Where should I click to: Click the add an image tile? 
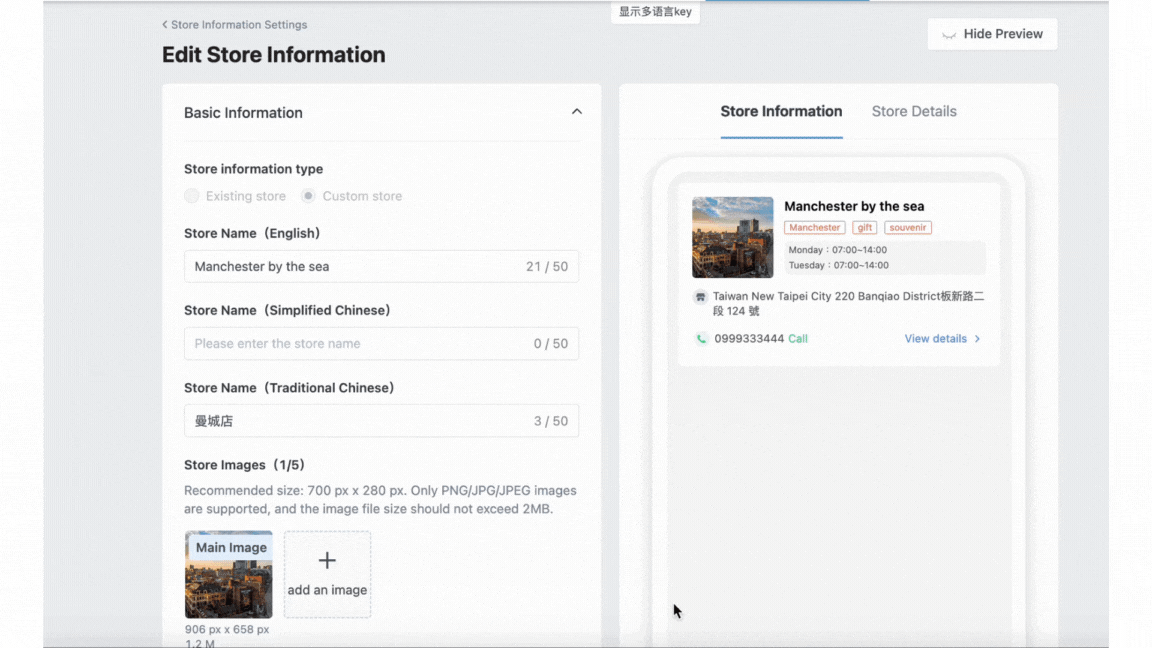328,575
